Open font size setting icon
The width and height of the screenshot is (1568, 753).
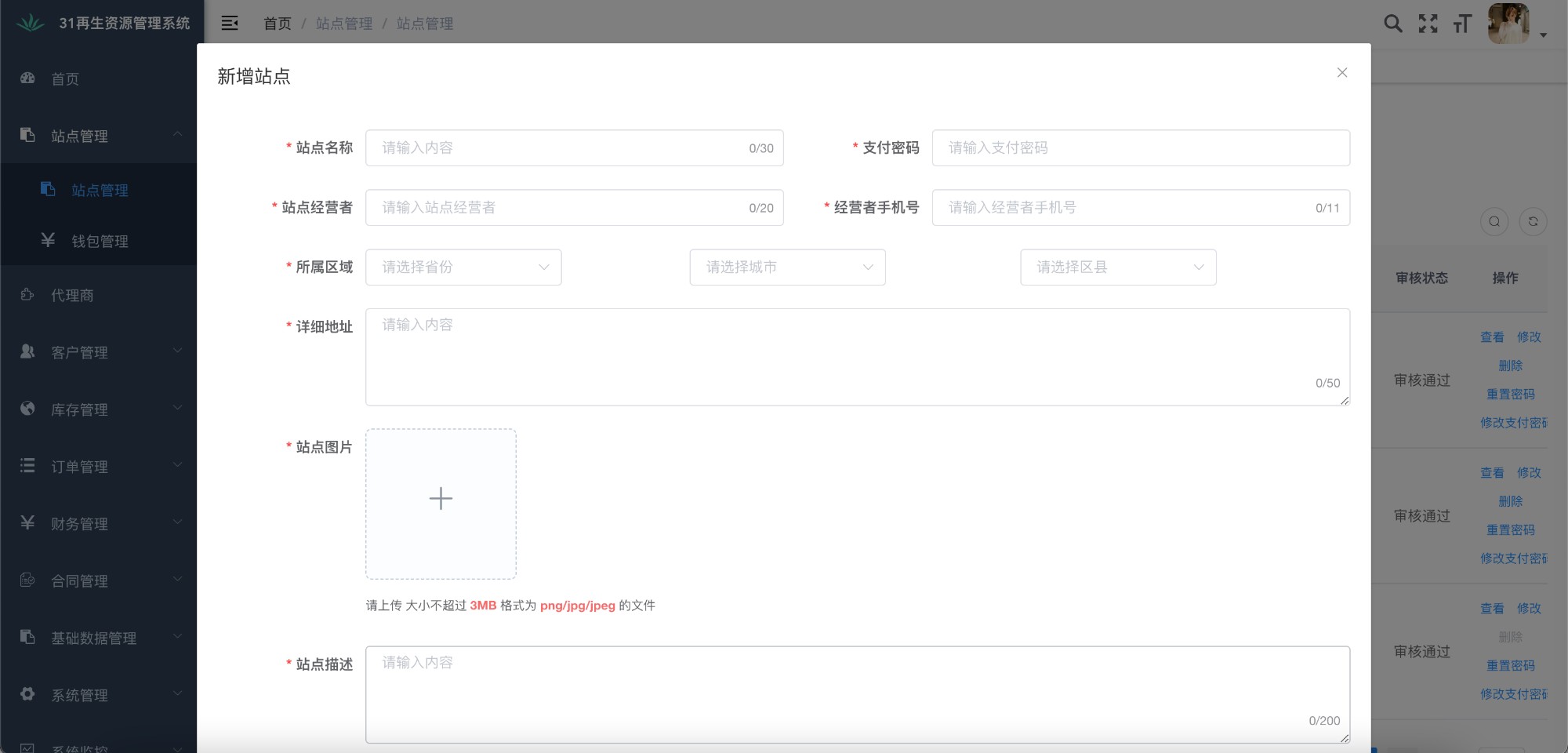click(x=1462, y=24)
